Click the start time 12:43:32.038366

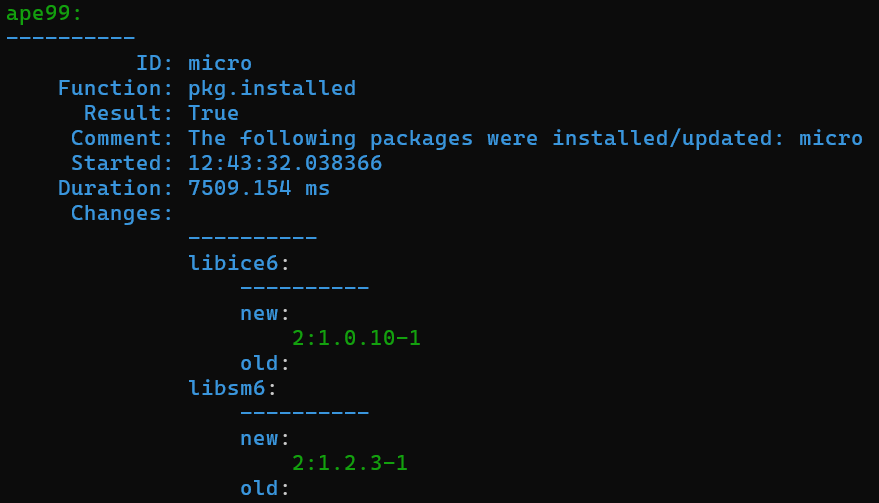coord(285,163)
